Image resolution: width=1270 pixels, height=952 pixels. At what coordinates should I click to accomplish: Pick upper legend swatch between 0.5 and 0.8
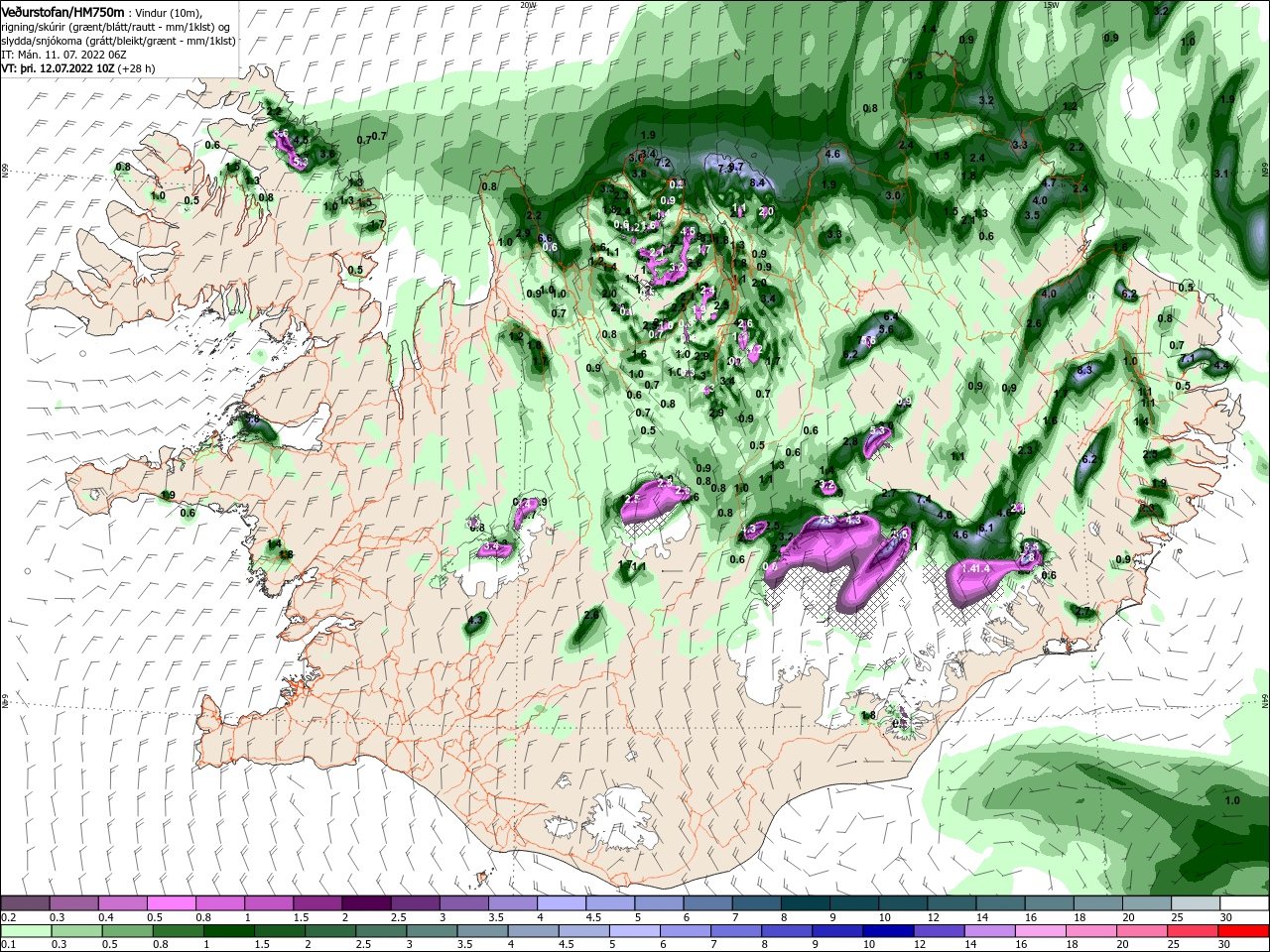pyautogui.click(x=171, y=903)
